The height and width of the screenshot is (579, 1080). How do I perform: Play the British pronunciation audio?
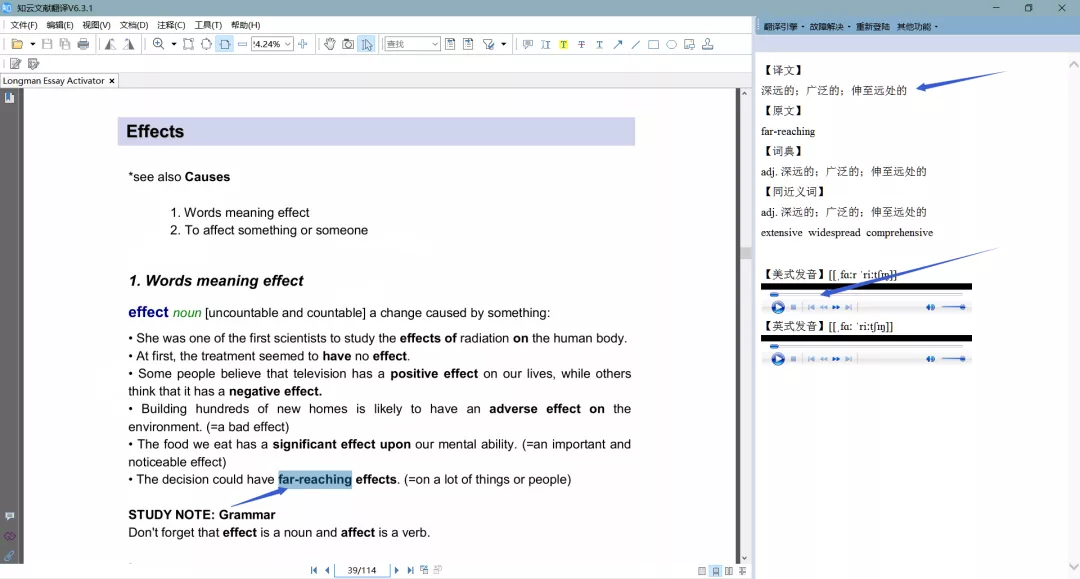778,359
